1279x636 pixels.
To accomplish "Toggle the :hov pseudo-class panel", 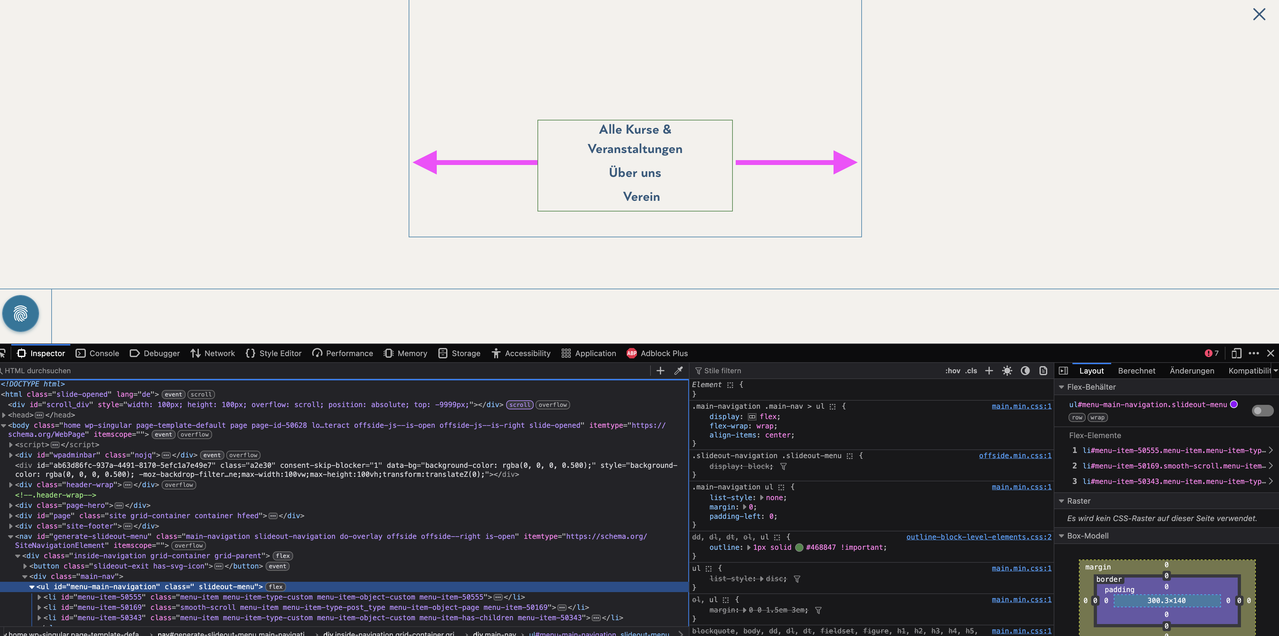I will coord(953,370).
